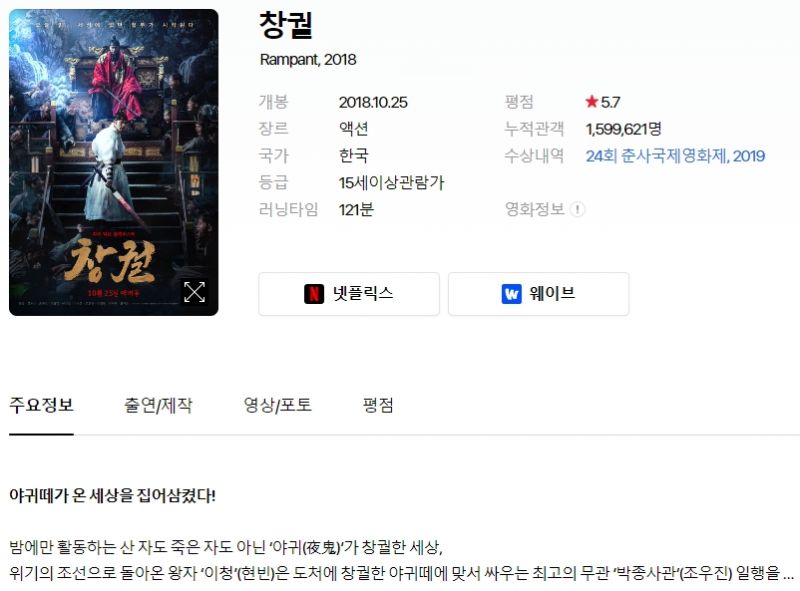
Task: Open the 넷플릭스 streaming button
Action: click(349, 294)
